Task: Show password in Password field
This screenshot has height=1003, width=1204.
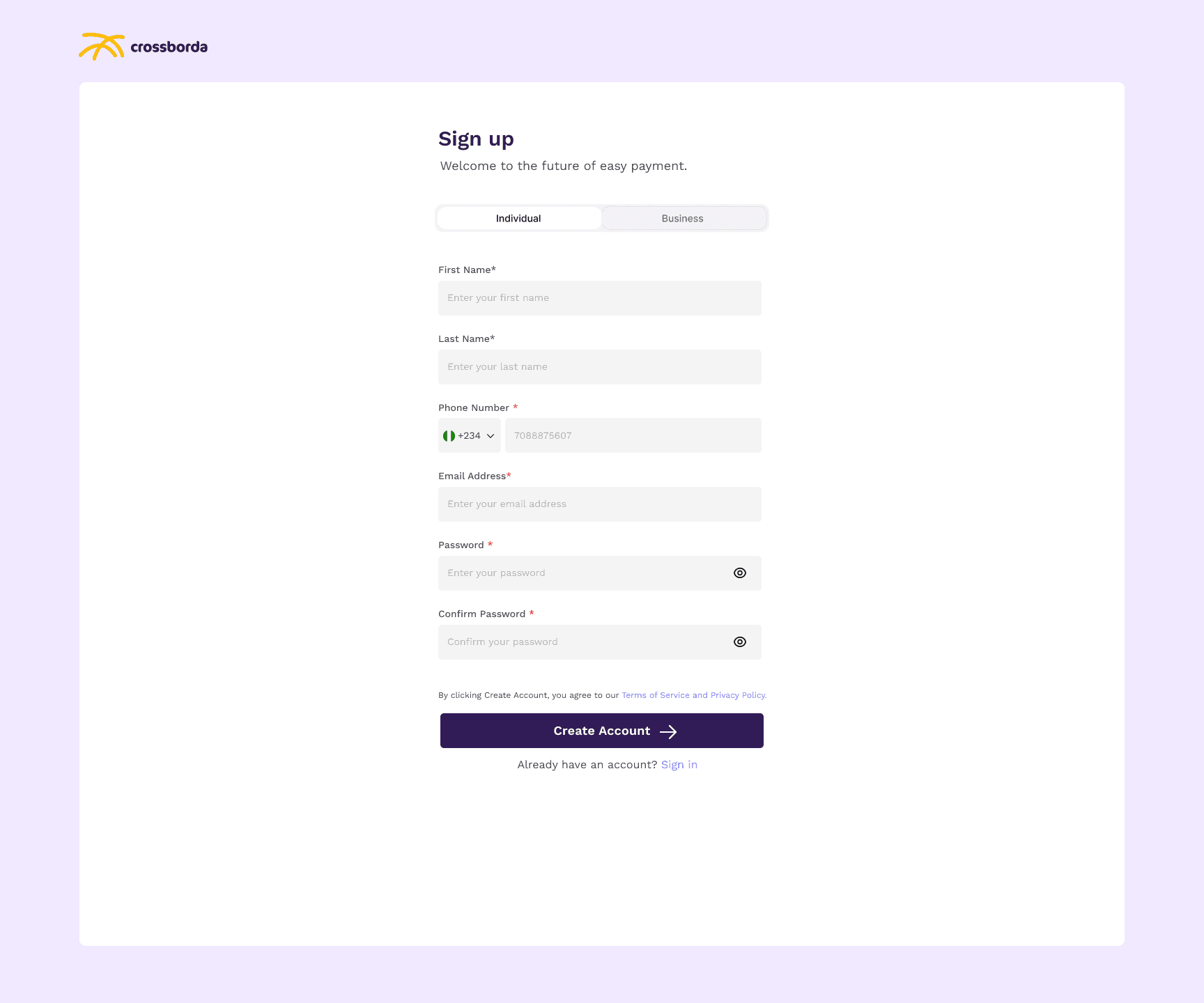Action: [x=740, y=573]
